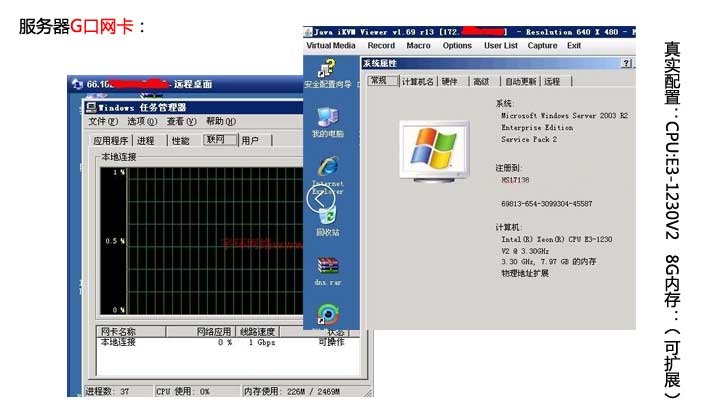Image resolution: width=722 pixels, height=419 pixels.
Task: Switch to the 应用程序 tab
Action: (x=111, y=141)
